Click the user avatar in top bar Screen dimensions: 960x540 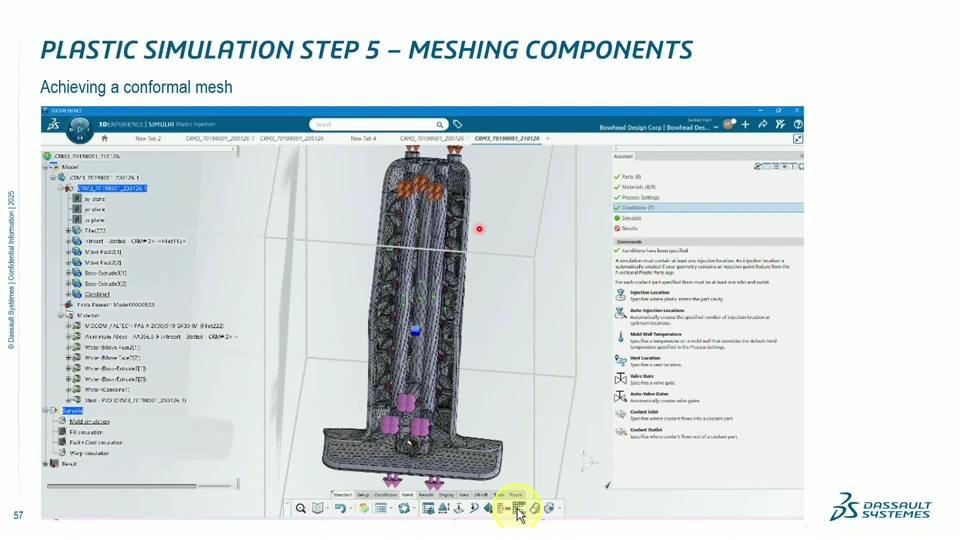coord(729,124)
